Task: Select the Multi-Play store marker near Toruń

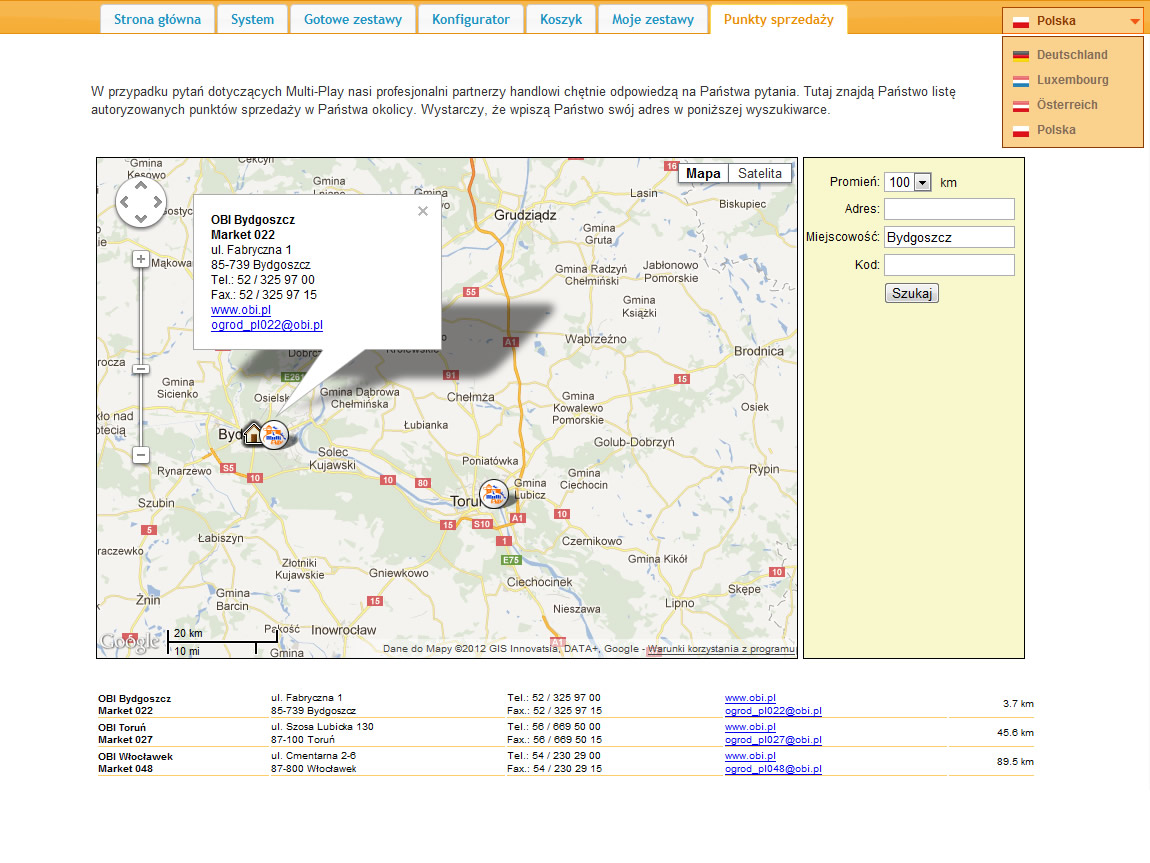Action: click(494, 493)
